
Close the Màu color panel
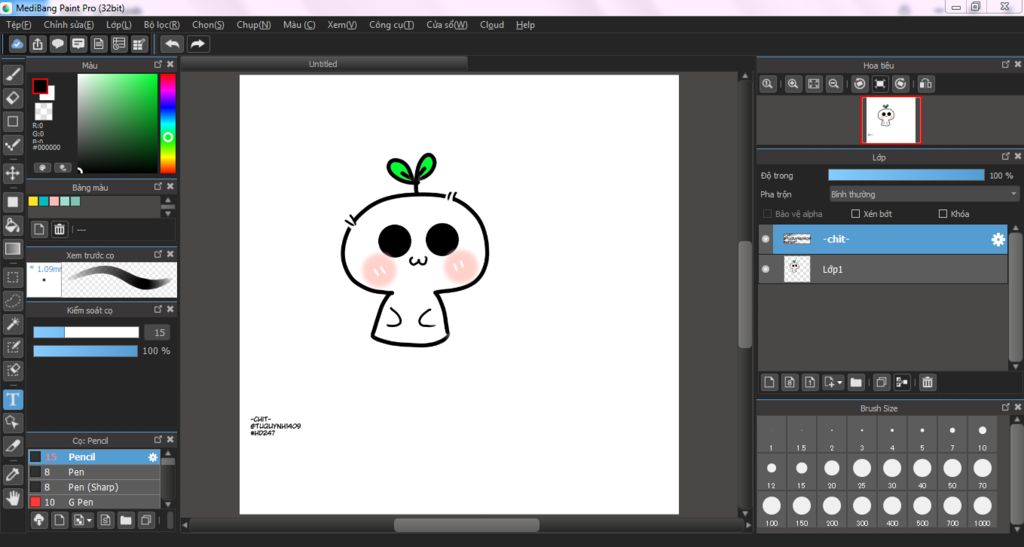tap(170, 64)
